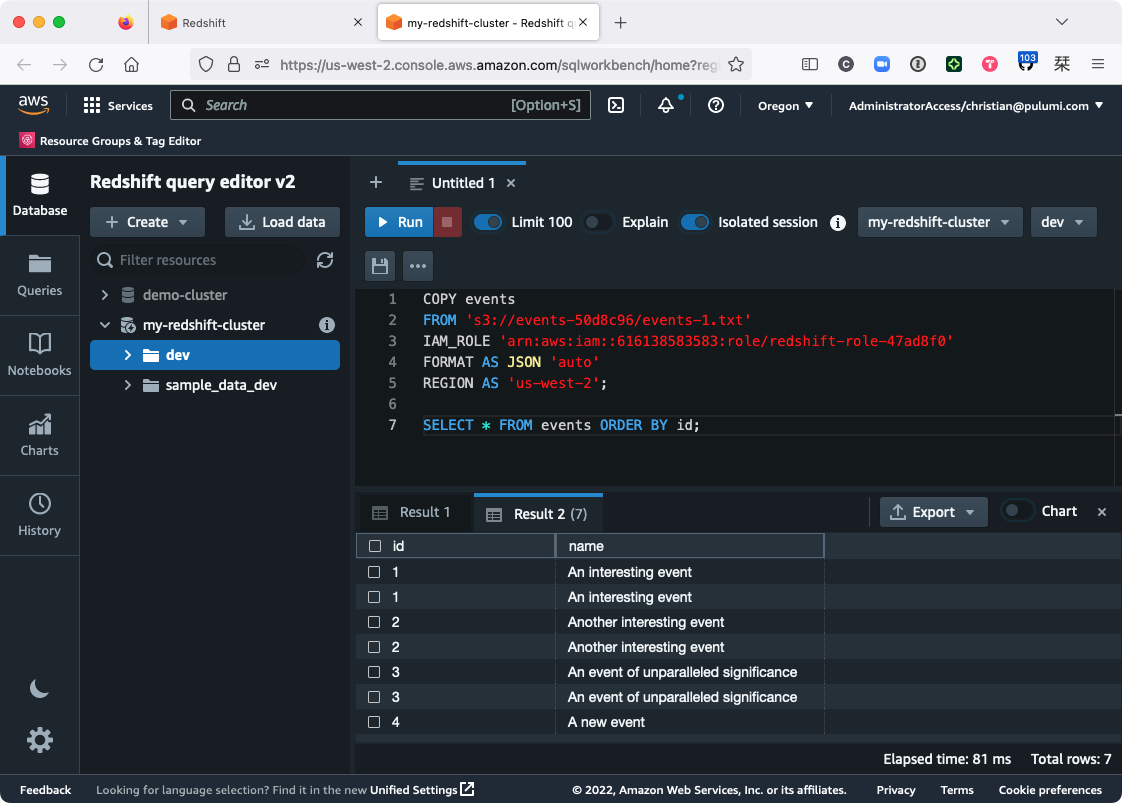Sort by the name column header
Viewport: 1122px width, 803px height.
point(690,546)
